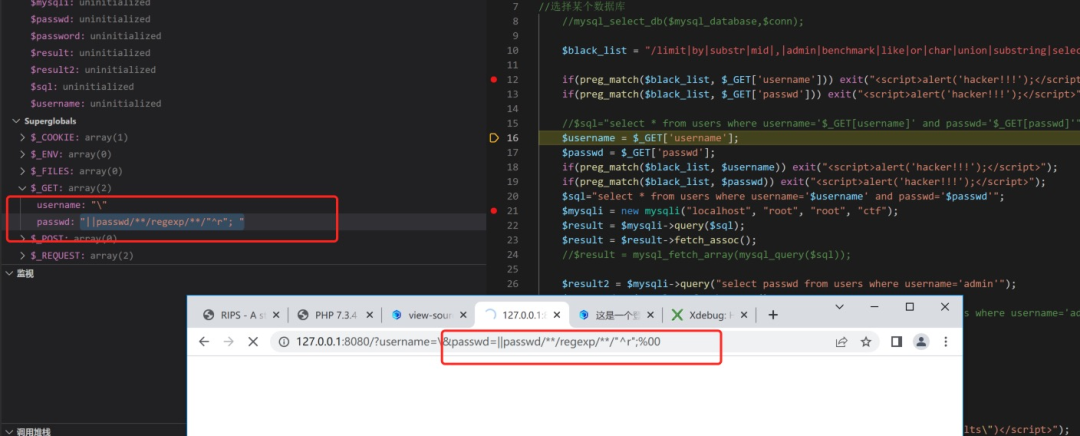1080x436 pixels.
Task: Bookmark this page with the star icon
Action: point(866,342)
